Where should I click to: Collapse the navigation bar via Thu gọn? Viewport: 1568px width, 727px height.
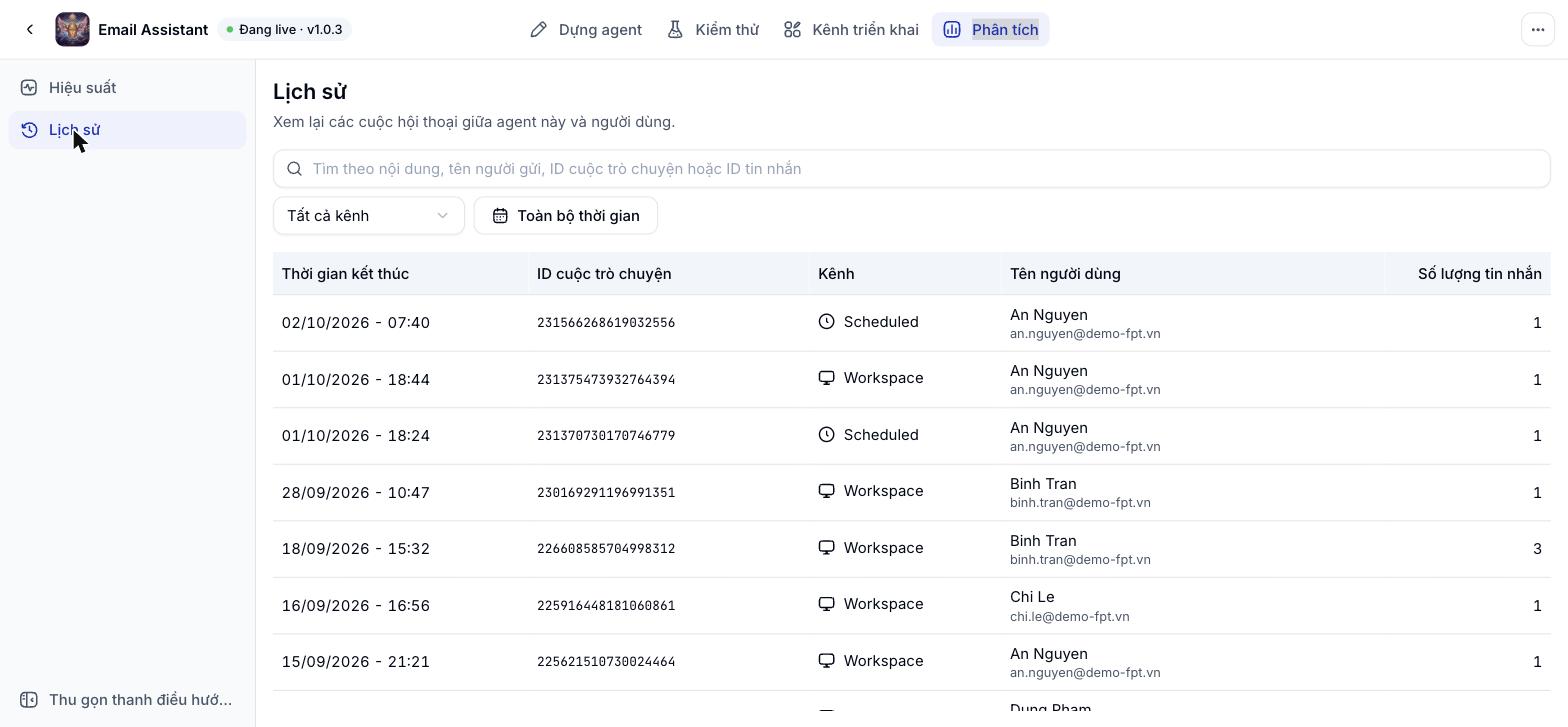click(x=127, y=700)
